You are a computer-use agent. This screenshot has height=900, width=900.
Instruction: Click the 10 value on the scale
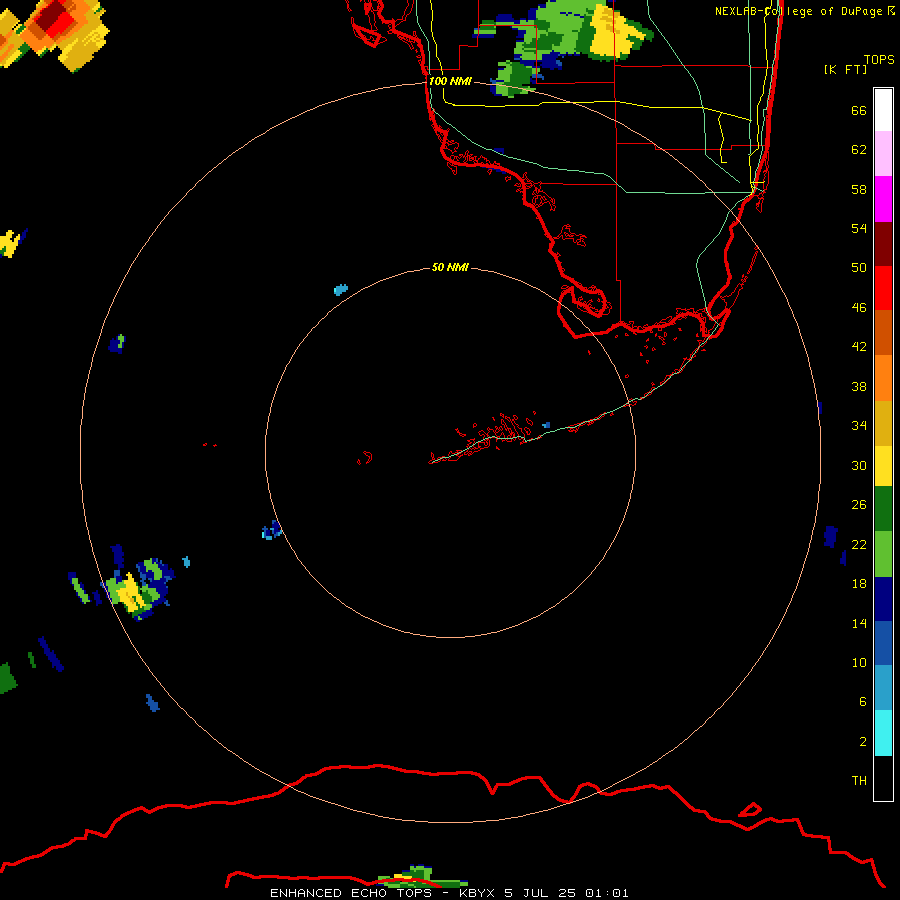pos(859,662)
